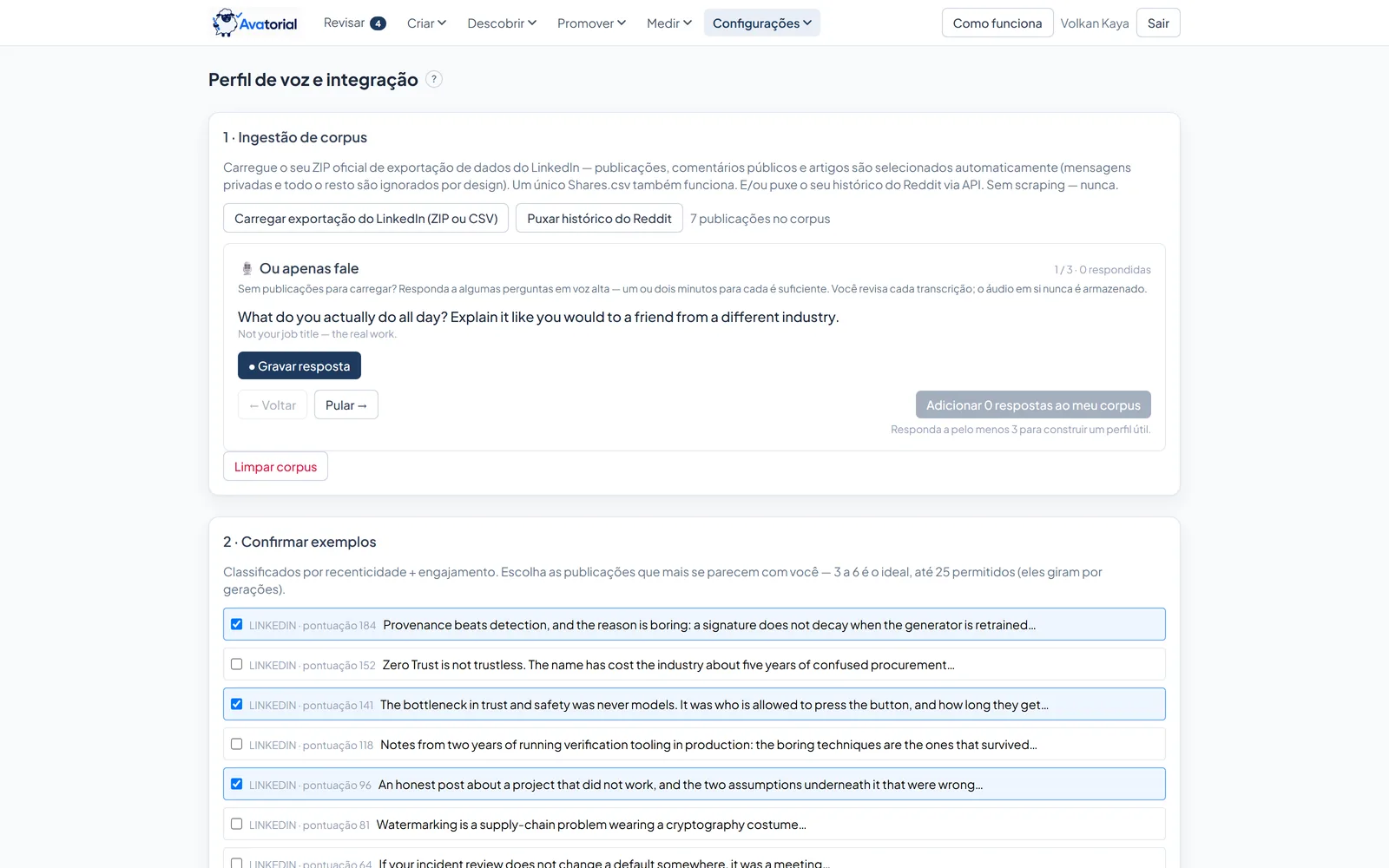This screenshot has width=1389, height=868.
Task: Click Puxar histórico do Reddit button
Action: [599, 218]
